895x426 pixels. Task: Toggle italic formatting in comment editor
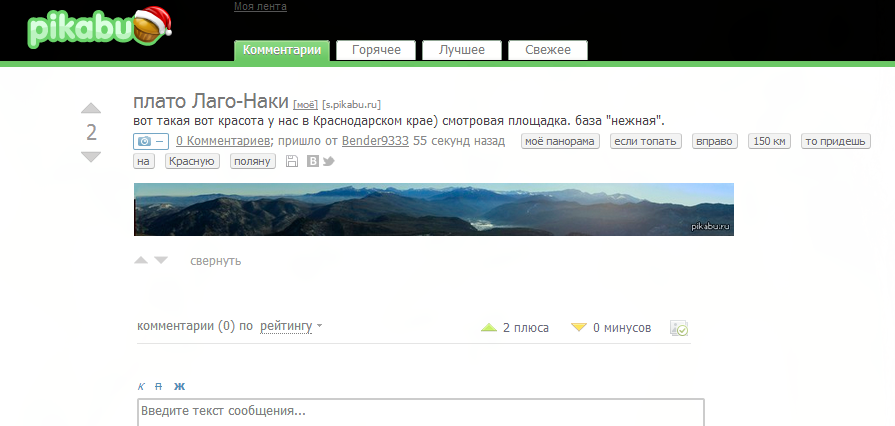(142, 386)
